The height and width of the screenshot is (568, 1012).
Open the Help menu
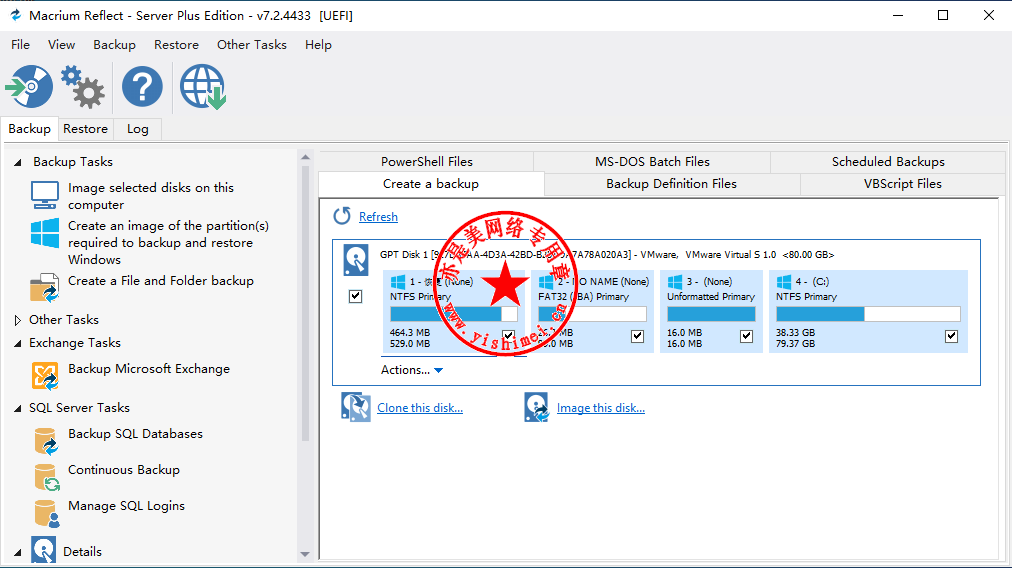tap(318, 45)
